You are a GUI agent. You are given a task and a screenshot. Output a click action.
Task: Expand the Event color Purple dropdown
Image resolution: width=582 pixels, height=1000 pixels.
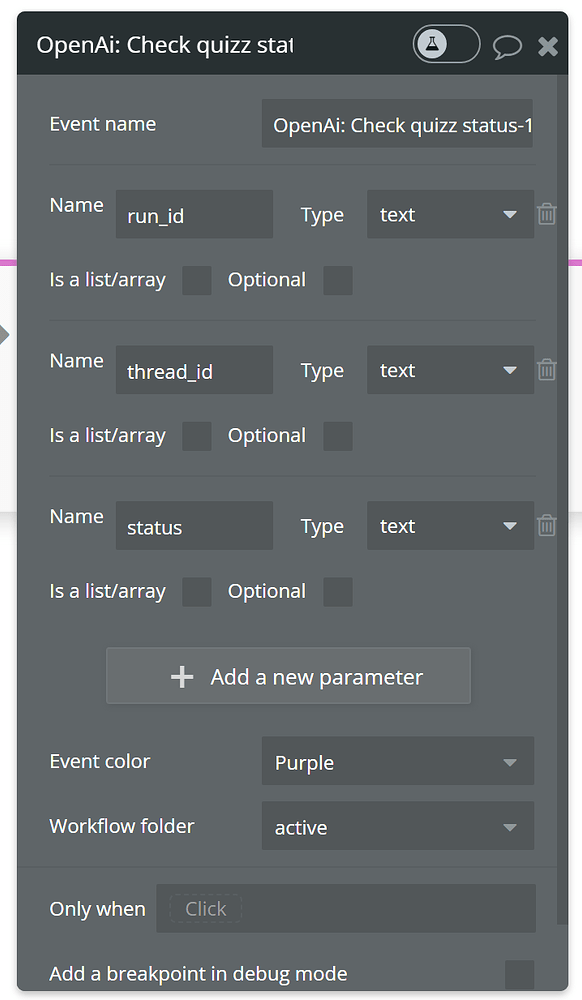tap(398, 761)
